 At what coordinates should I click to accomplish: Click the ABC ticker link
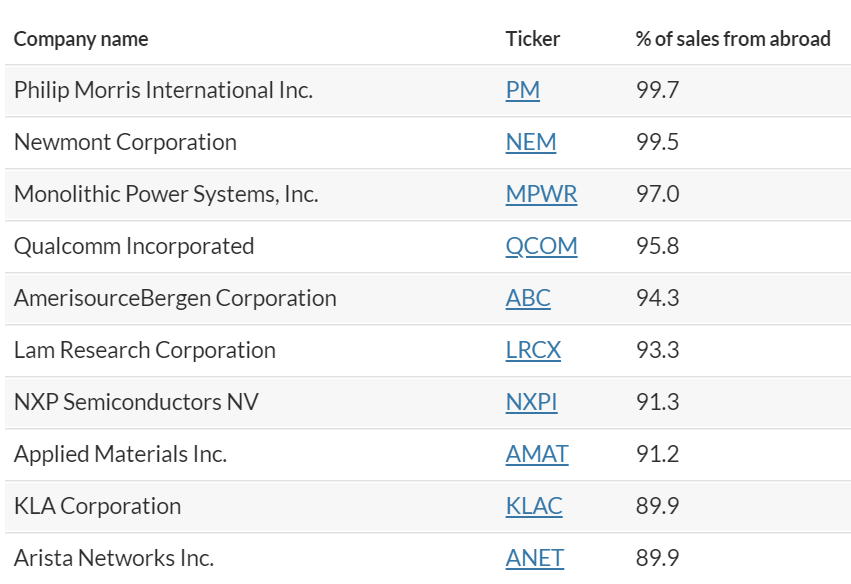[528, 298]
